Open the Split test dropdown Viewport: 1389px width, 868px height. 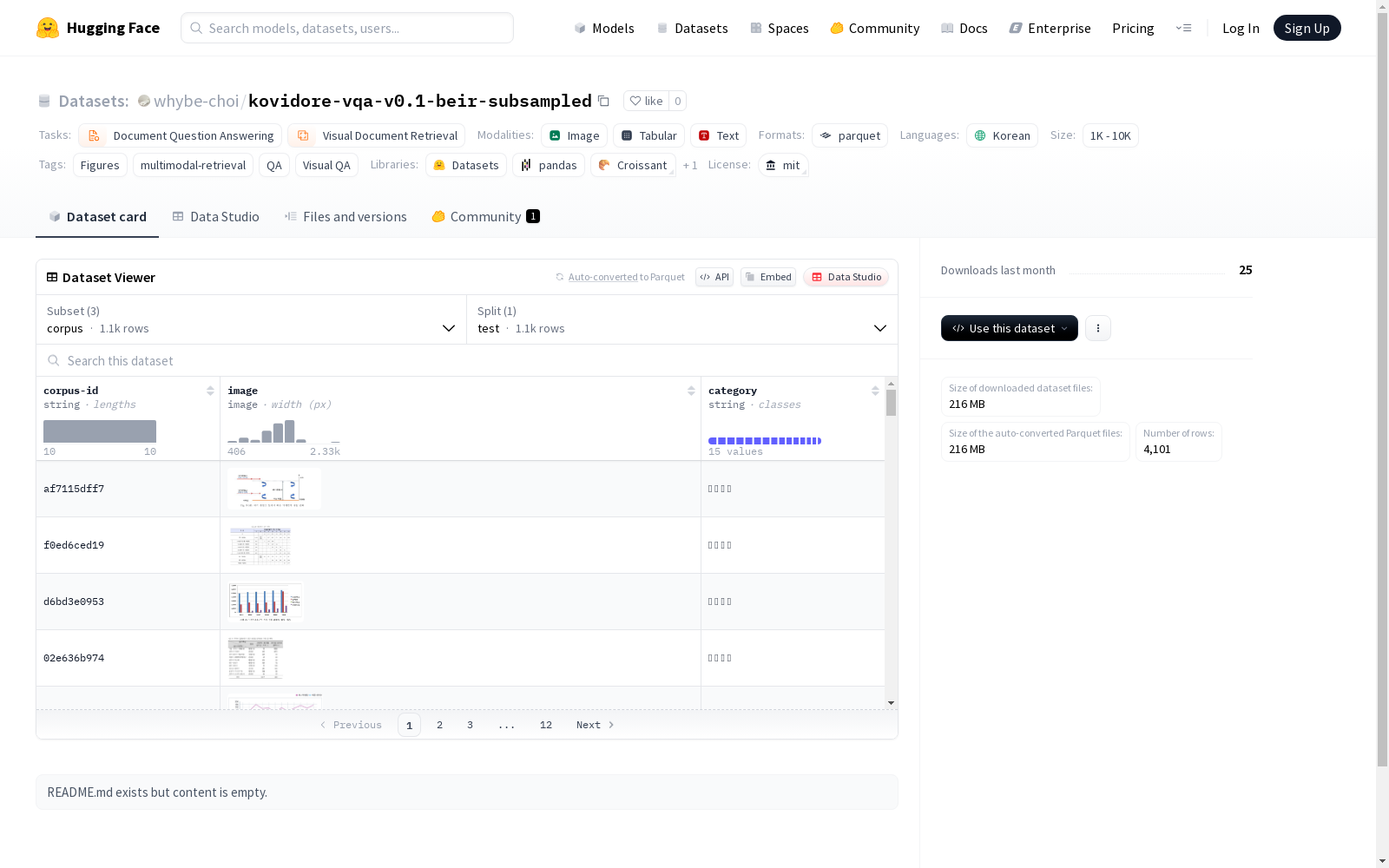click(x=682, y=319)
